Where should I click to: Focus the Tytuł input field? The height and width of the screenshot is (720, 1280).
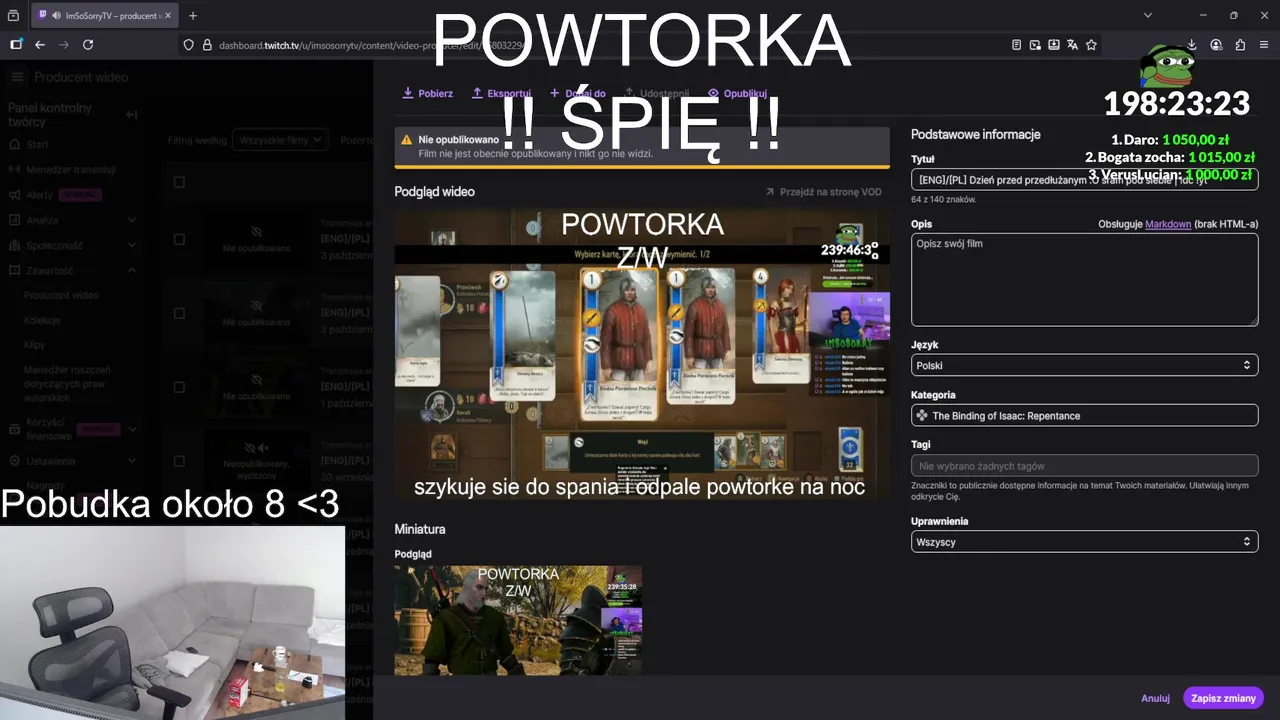tap(1084, 179)
